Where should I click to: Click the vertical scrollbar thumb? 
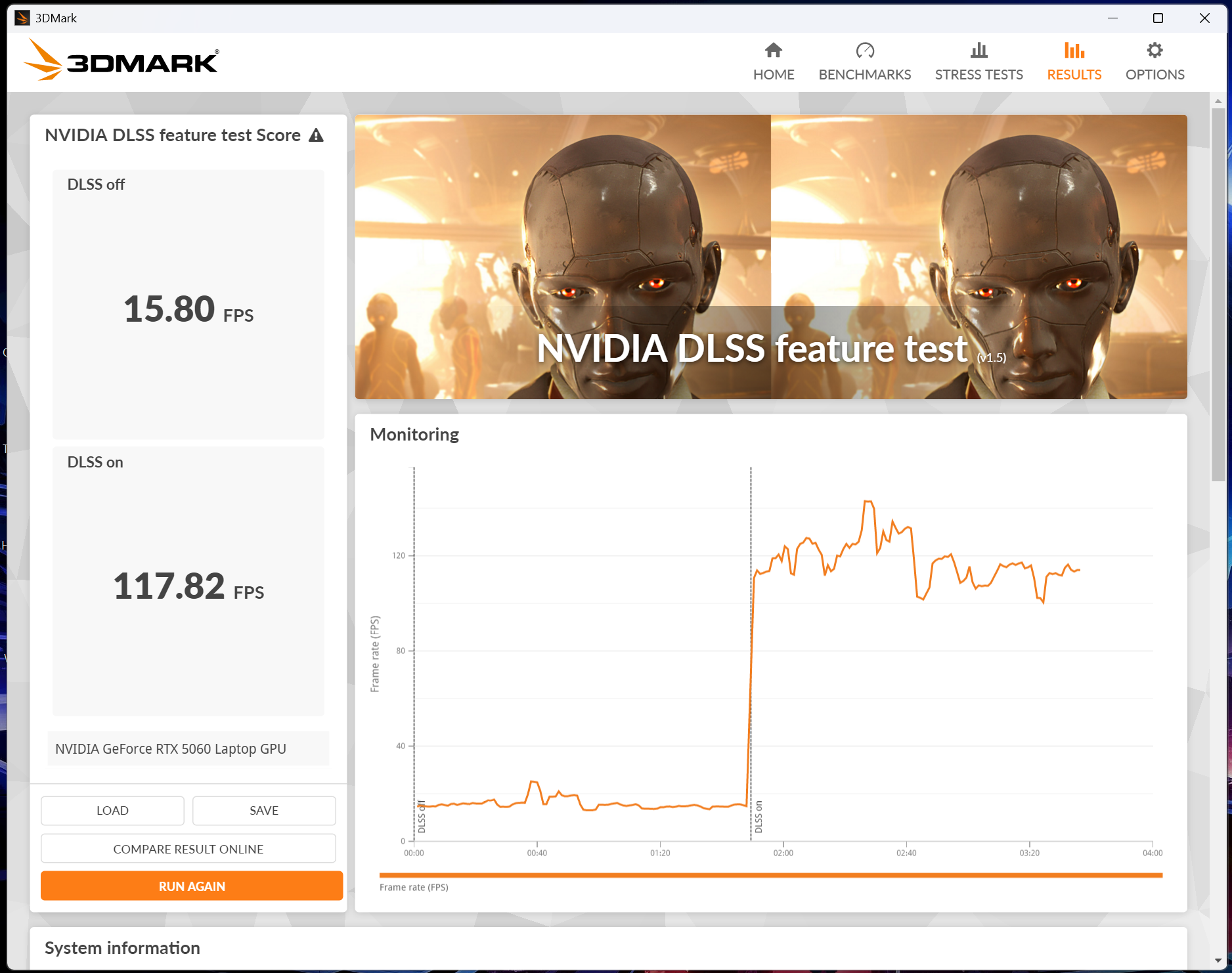point(1218,295)
